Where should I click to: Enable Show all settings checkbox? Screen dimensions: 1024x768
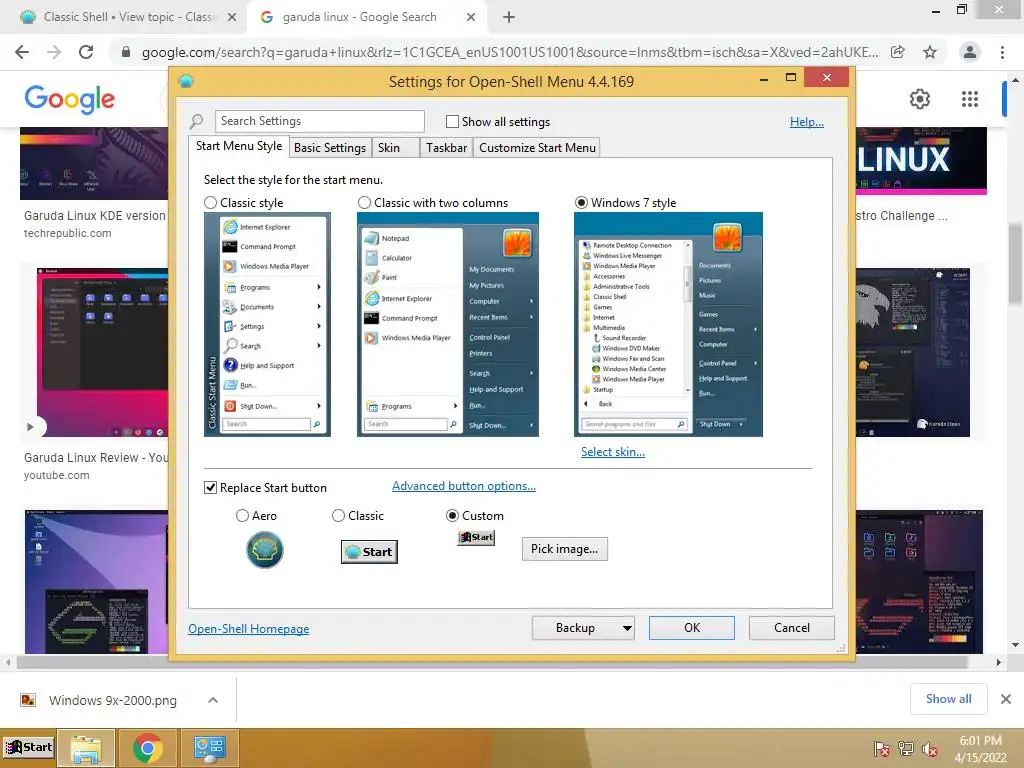452,121
